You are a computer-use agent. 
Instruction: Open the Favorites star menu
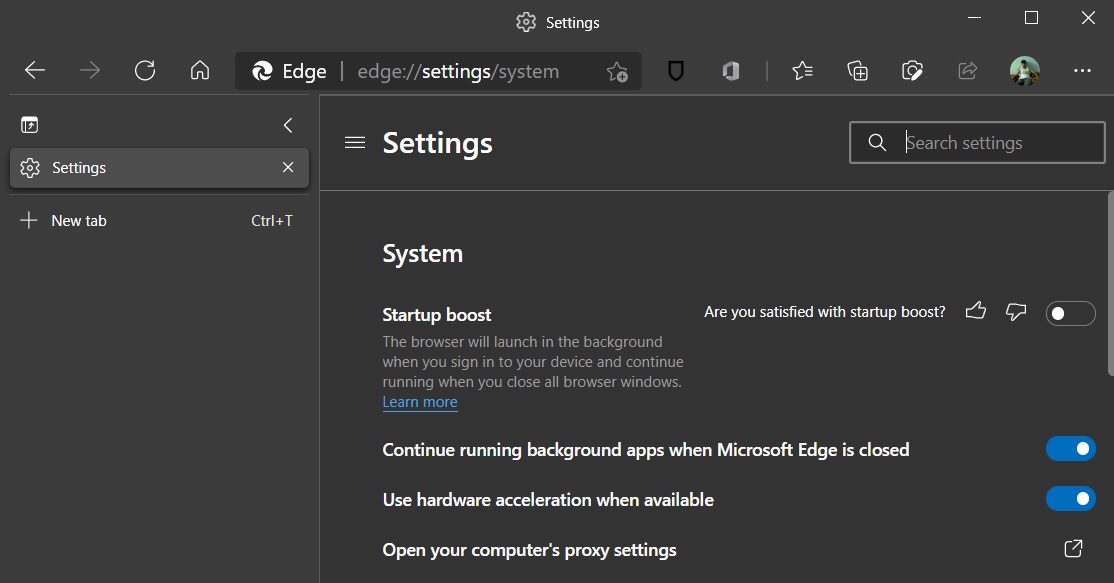(802, 70)
